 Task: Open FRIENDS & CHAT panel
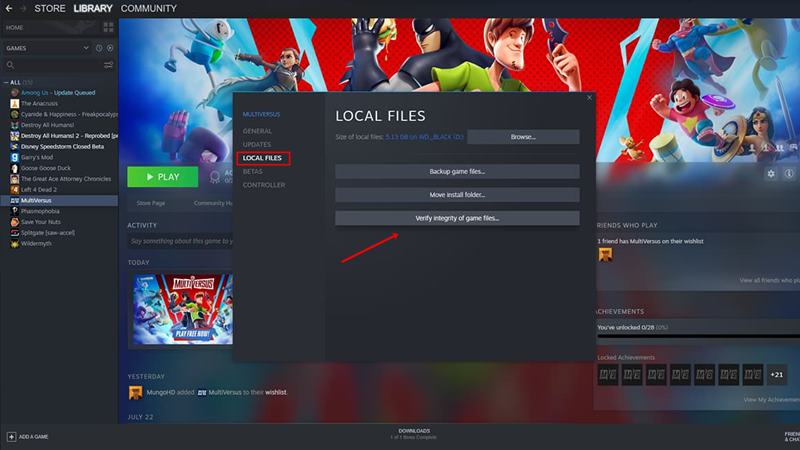pos(792,437)
